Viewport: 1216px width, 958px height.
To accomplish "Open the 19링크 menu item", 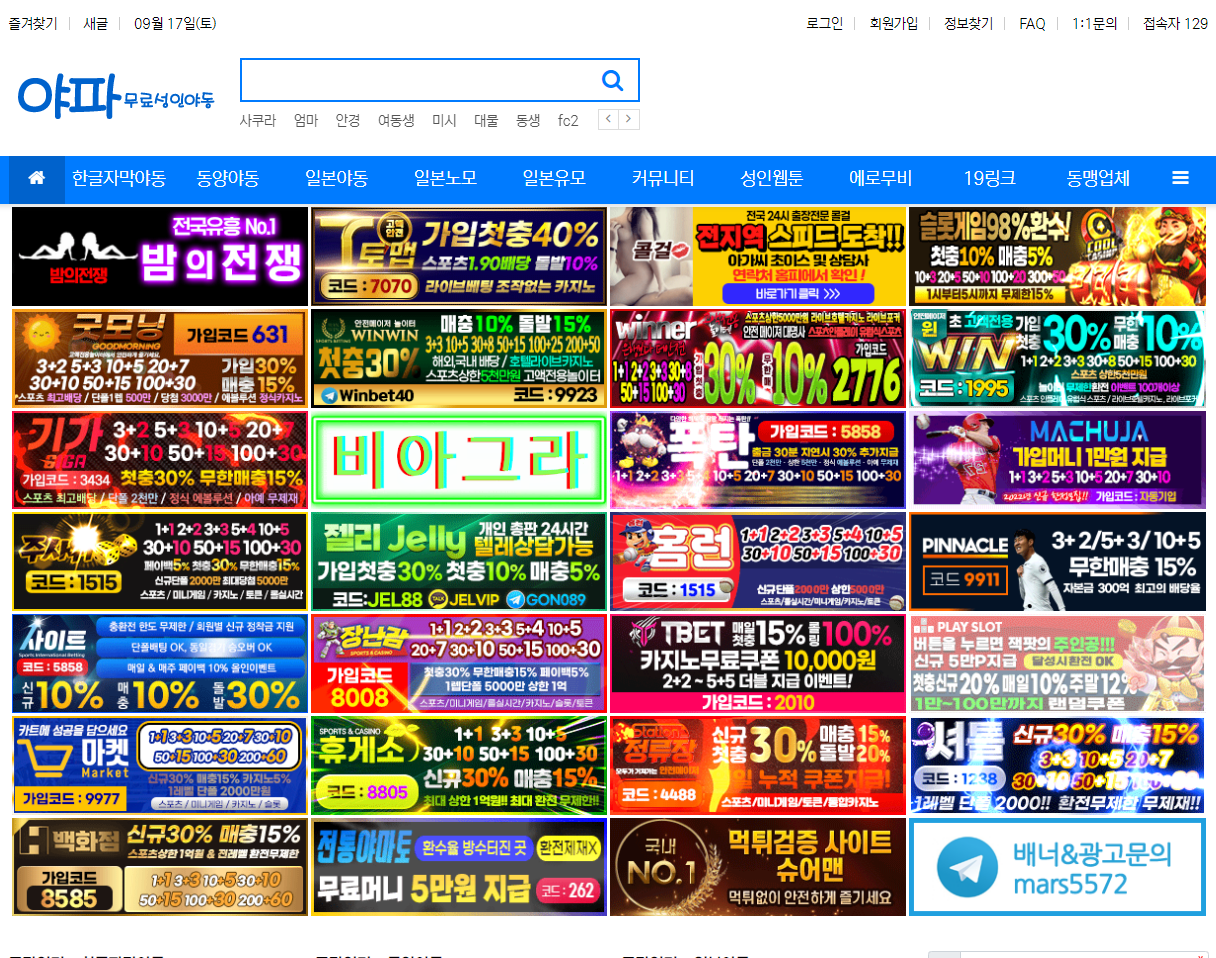I will tap(989, 179).
